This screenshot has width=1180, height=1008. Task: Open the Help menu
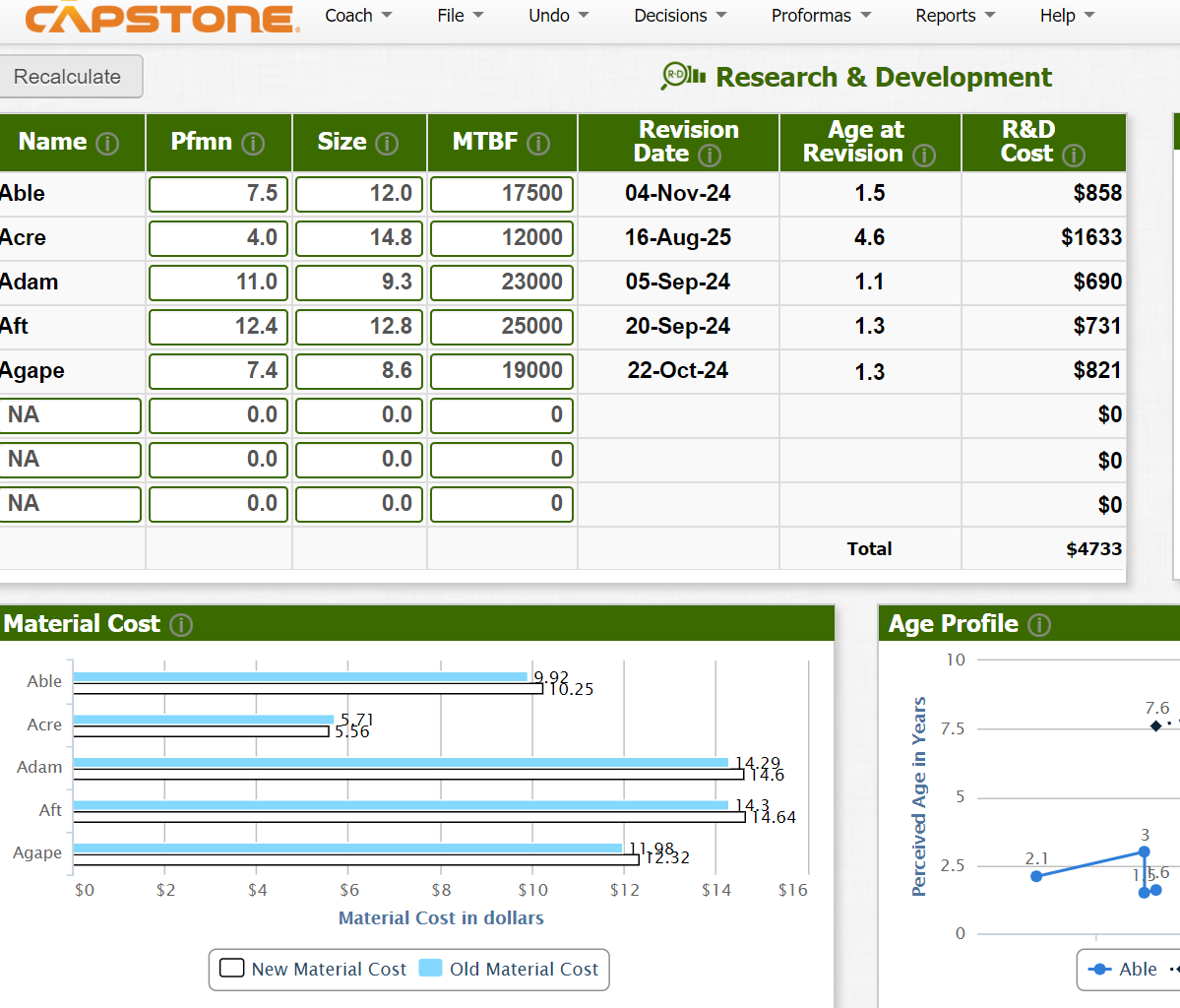click(1067, 16)
